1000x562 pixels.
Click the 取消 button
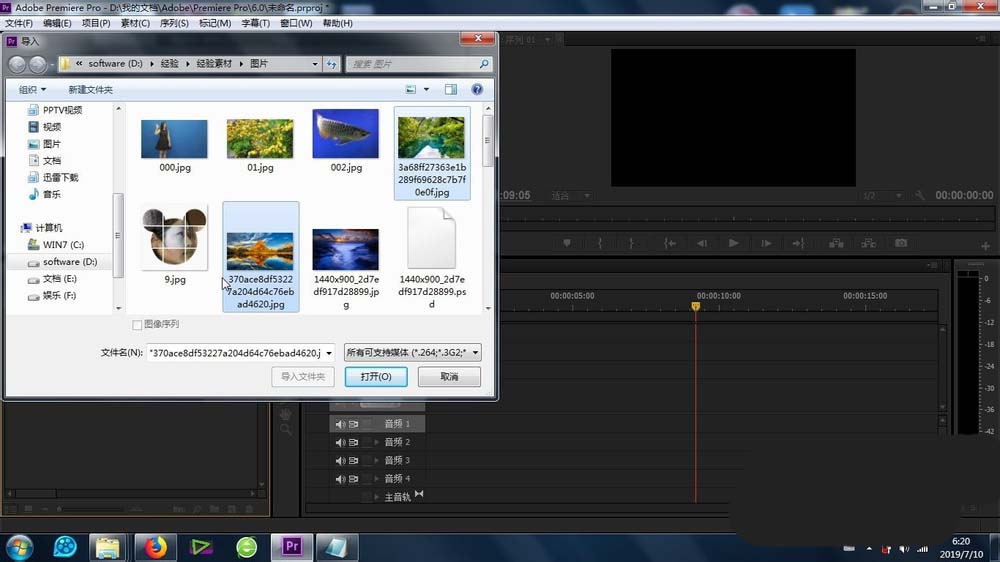tap(449, 376)
